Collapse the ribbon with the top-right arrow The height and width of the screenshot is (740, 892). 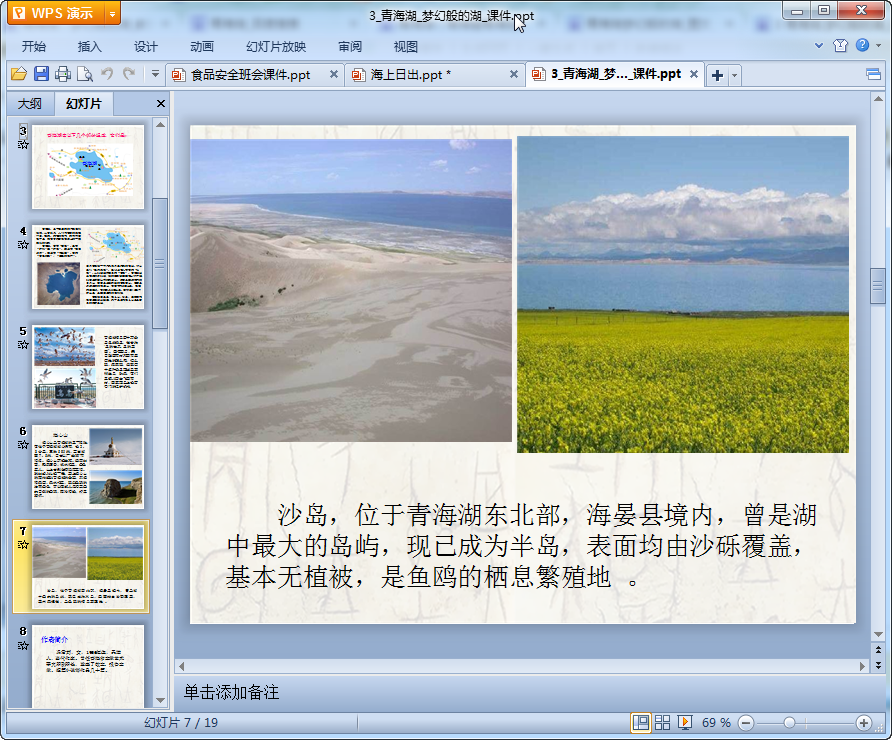[x=821, y=46]
